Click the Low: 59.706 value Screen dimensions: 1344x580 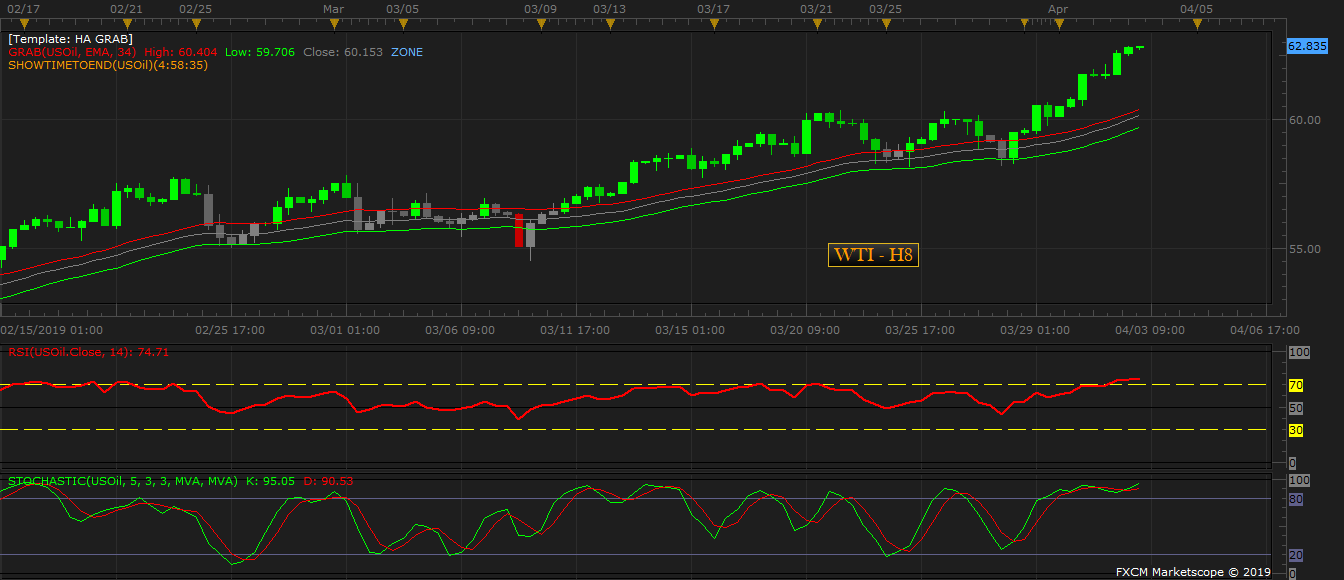pyautogui.click(x=260, y=51)
